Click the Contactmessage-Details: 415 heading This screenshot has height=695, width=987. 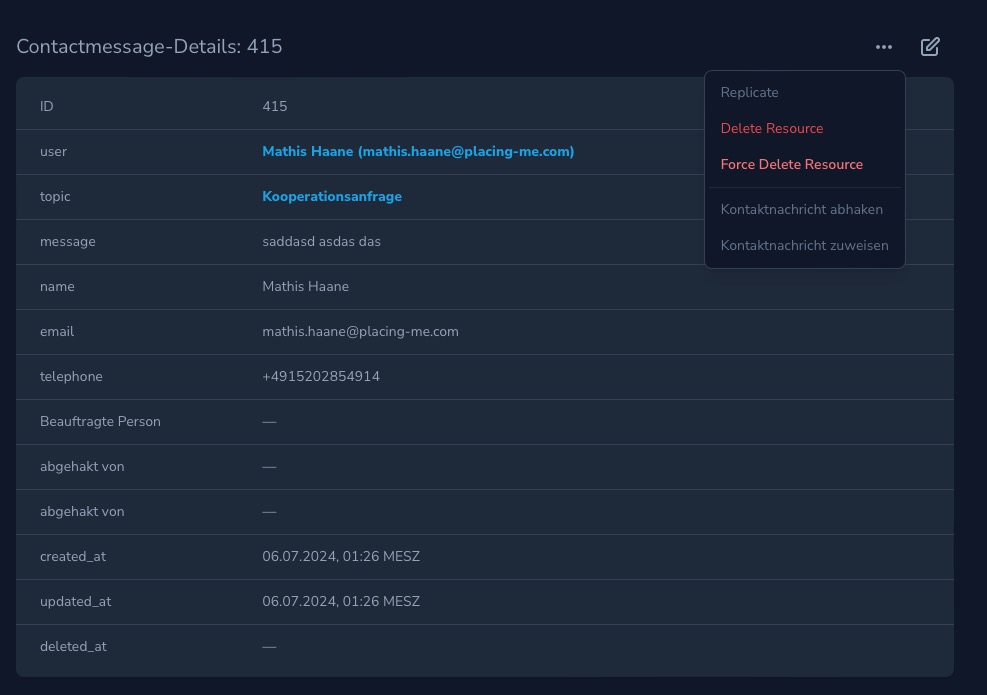[x=149, y=47]
